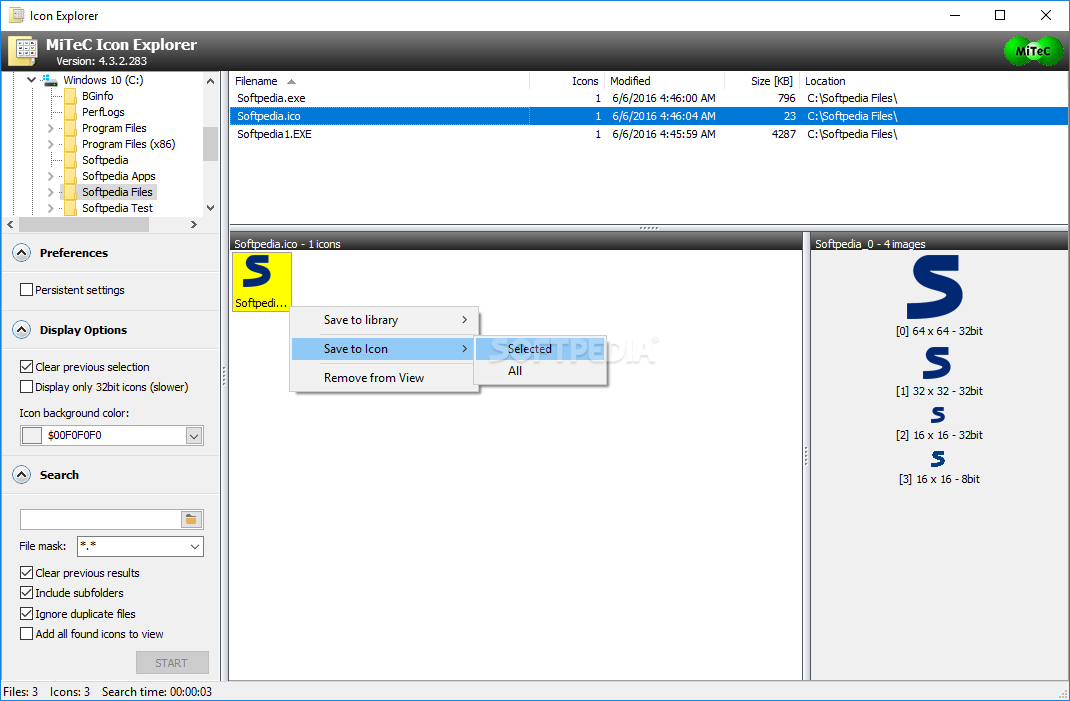Click the START search button
1070x701 pixels.
click(x=172, y=663)
